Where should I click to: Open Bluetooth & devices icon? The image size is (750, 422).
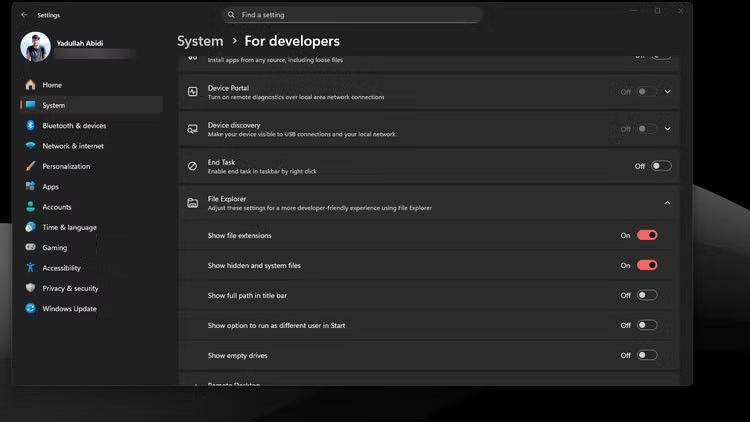coord(31,126)
